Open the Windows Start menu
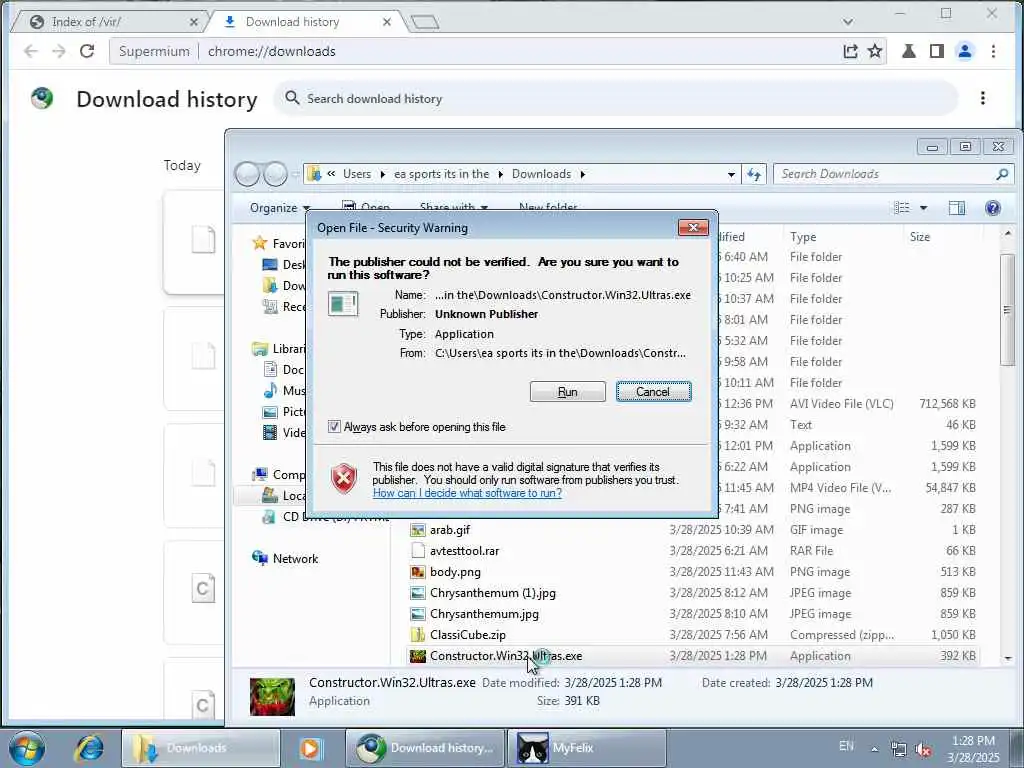Screen dimensions: 1024x768 27,748
